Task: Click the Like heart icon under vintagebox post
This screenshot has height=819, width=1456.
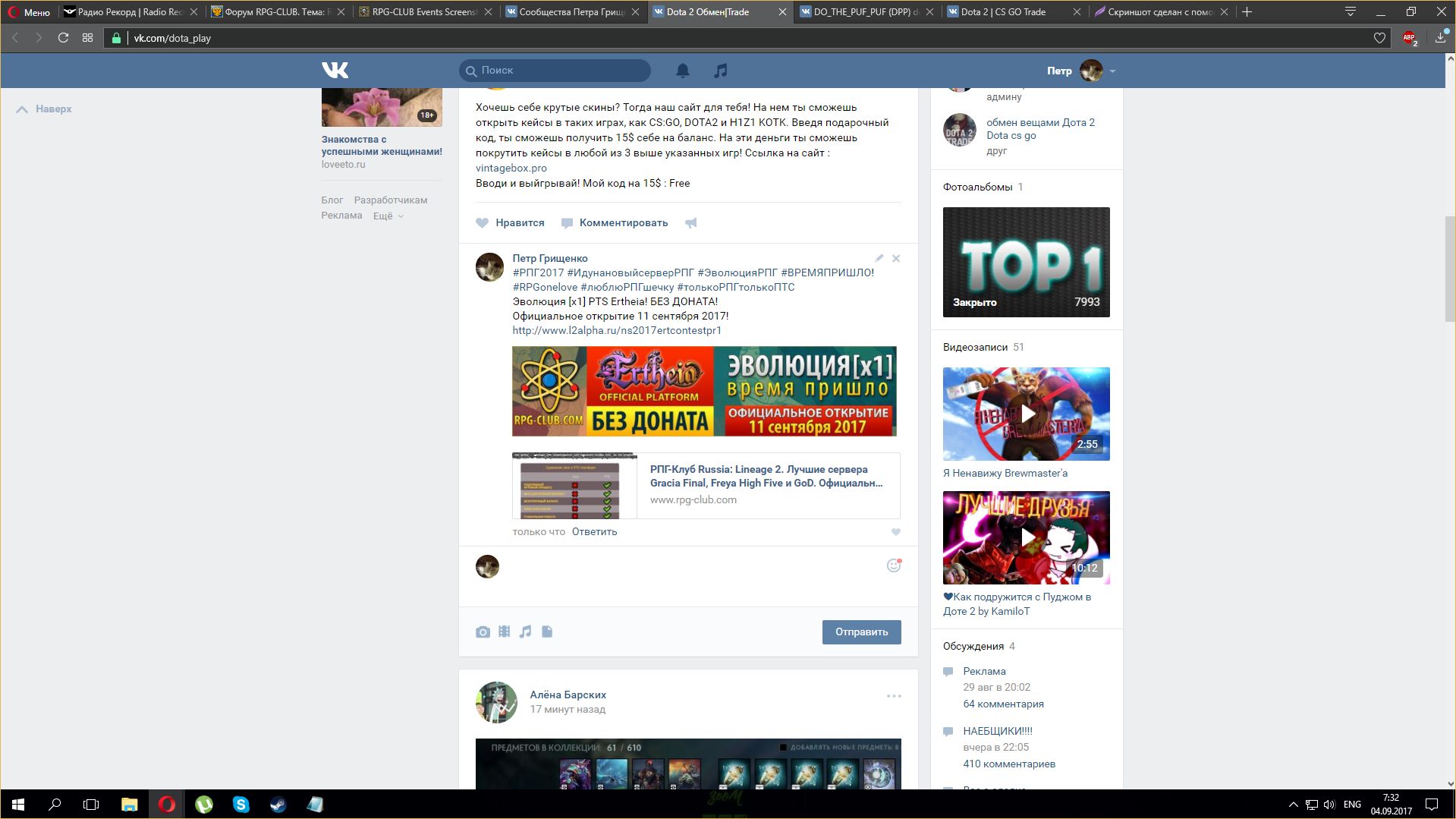Action: pyautogui.click(x=482, y=223)
